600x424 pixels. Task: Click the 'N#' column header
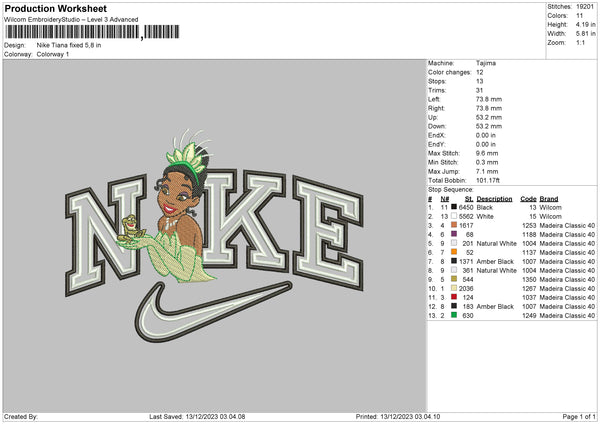445,199
